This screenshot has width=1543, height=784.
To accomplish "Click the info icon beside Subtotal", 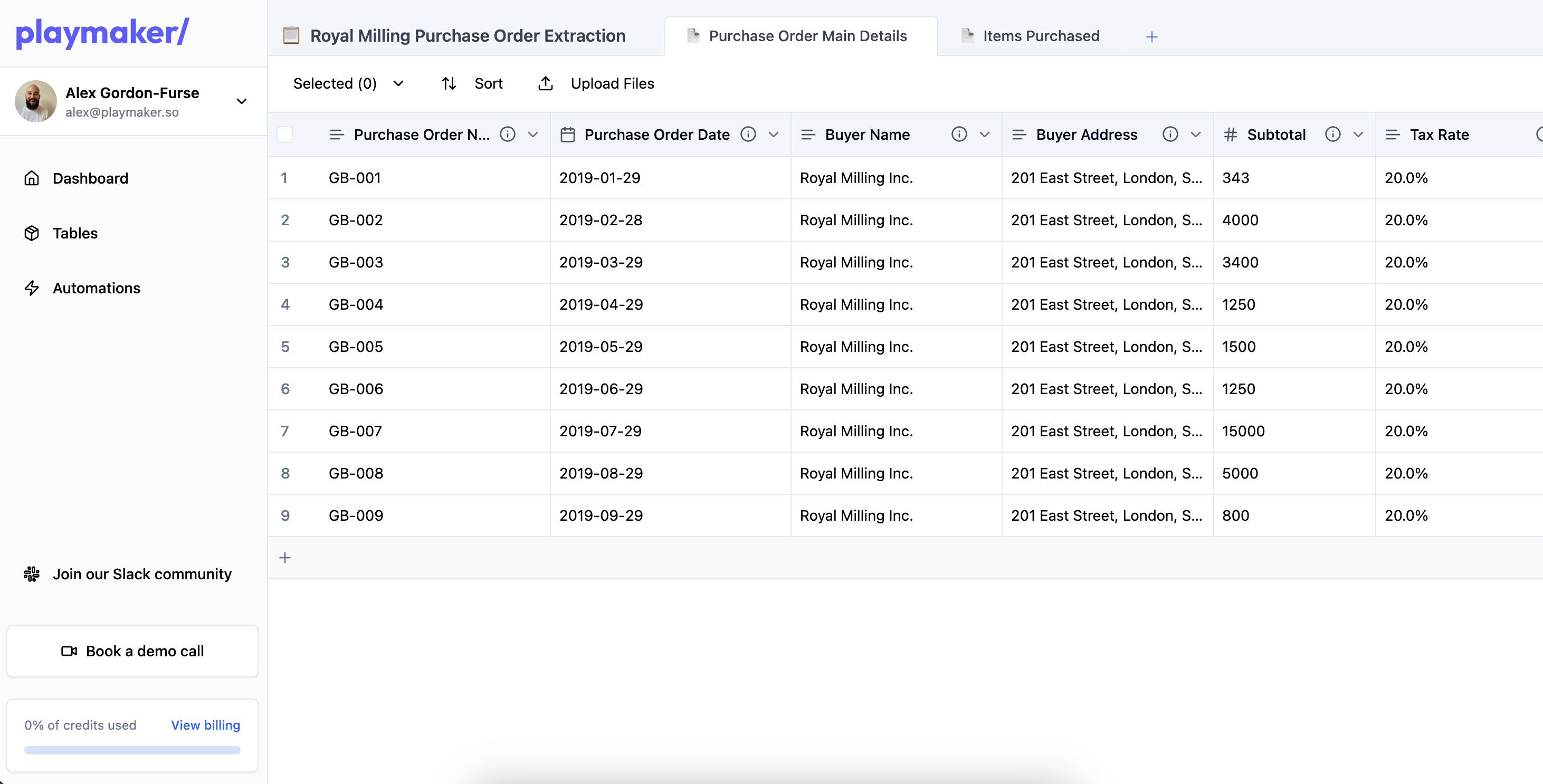I will click(1332, 134).
